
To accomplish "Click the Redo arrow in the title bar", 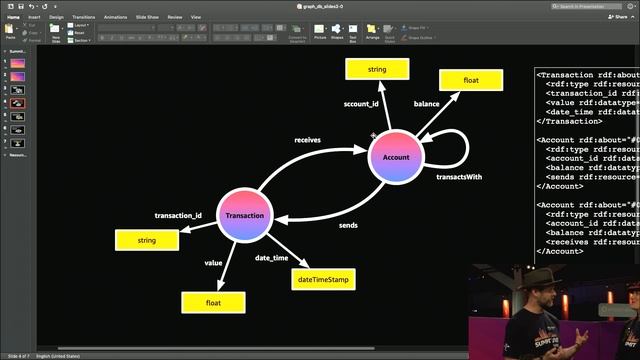I will point(44,7).
